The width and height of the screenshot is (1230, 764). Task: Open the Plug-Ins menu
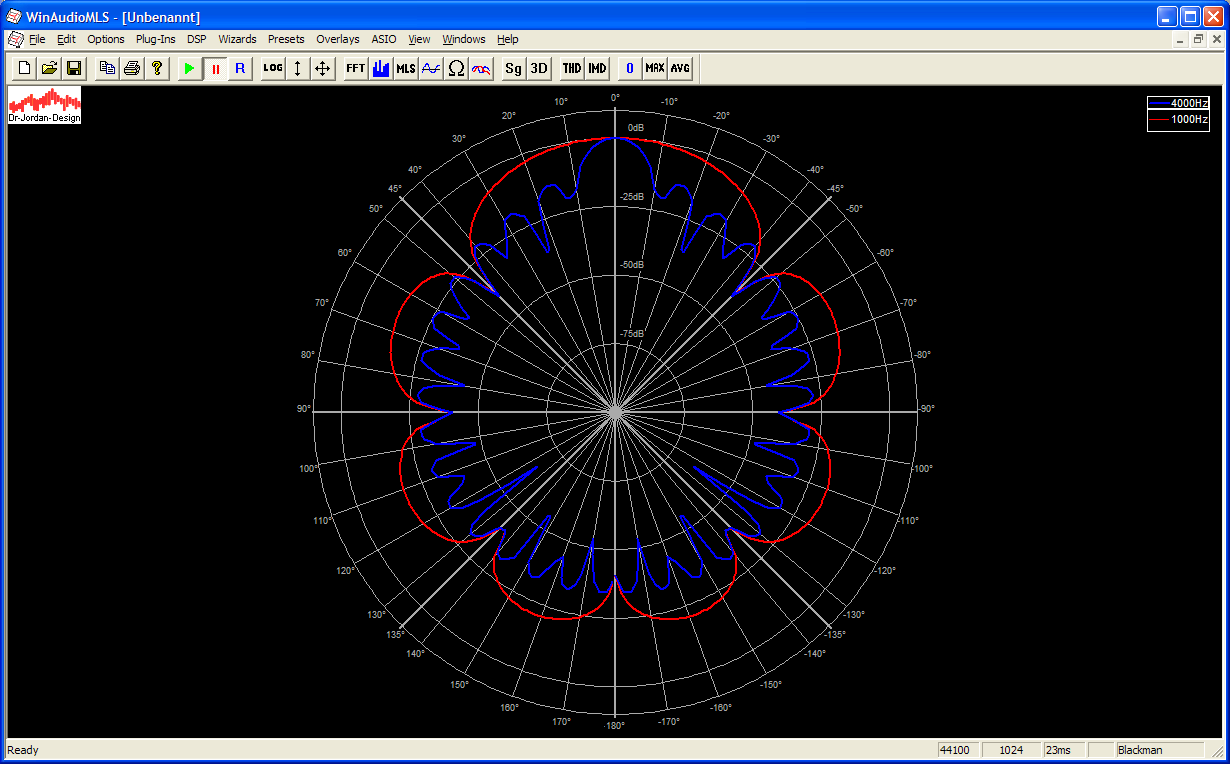[x=155, y=39]
